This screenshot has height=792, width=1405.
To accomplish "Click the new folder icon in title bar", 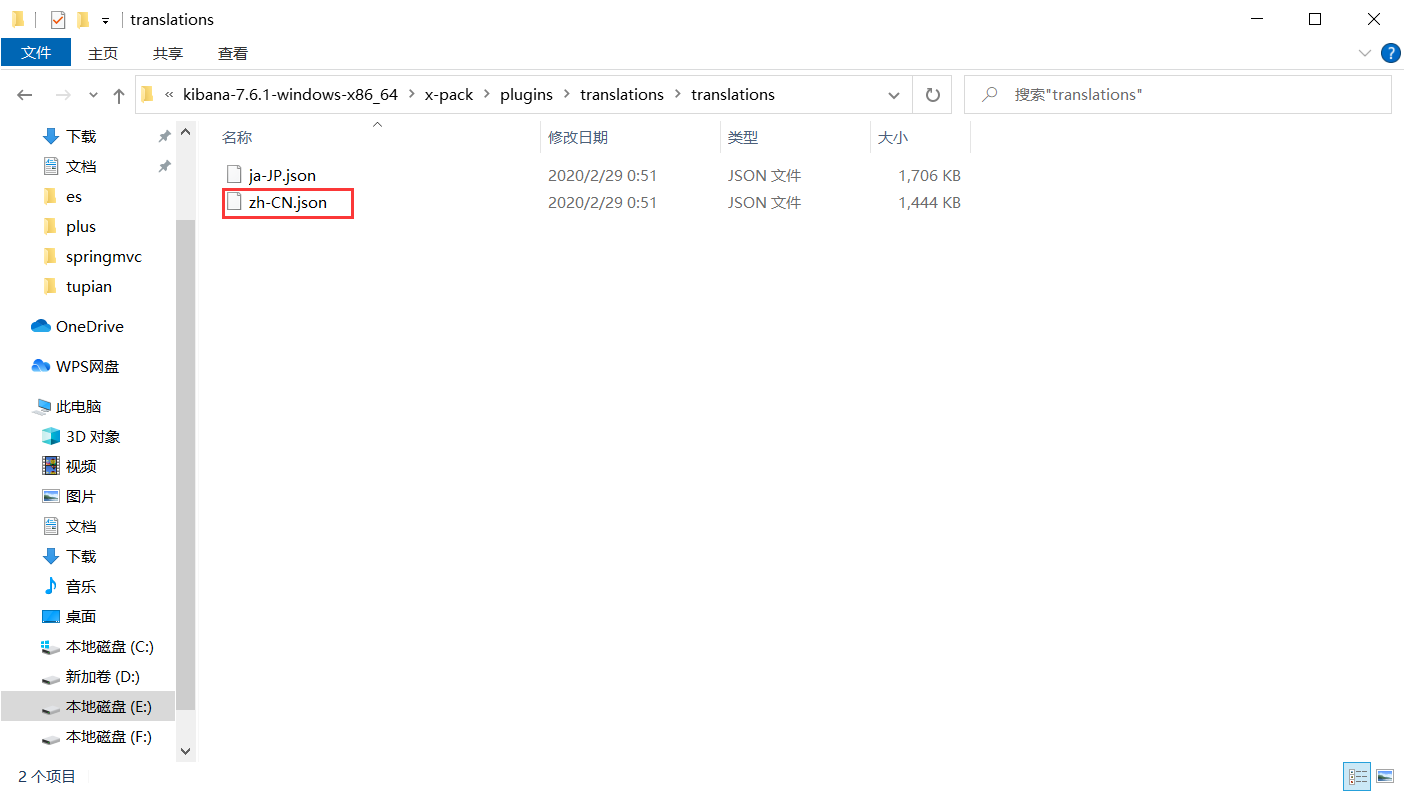I will pyautogui.click(x=83, y=19).
